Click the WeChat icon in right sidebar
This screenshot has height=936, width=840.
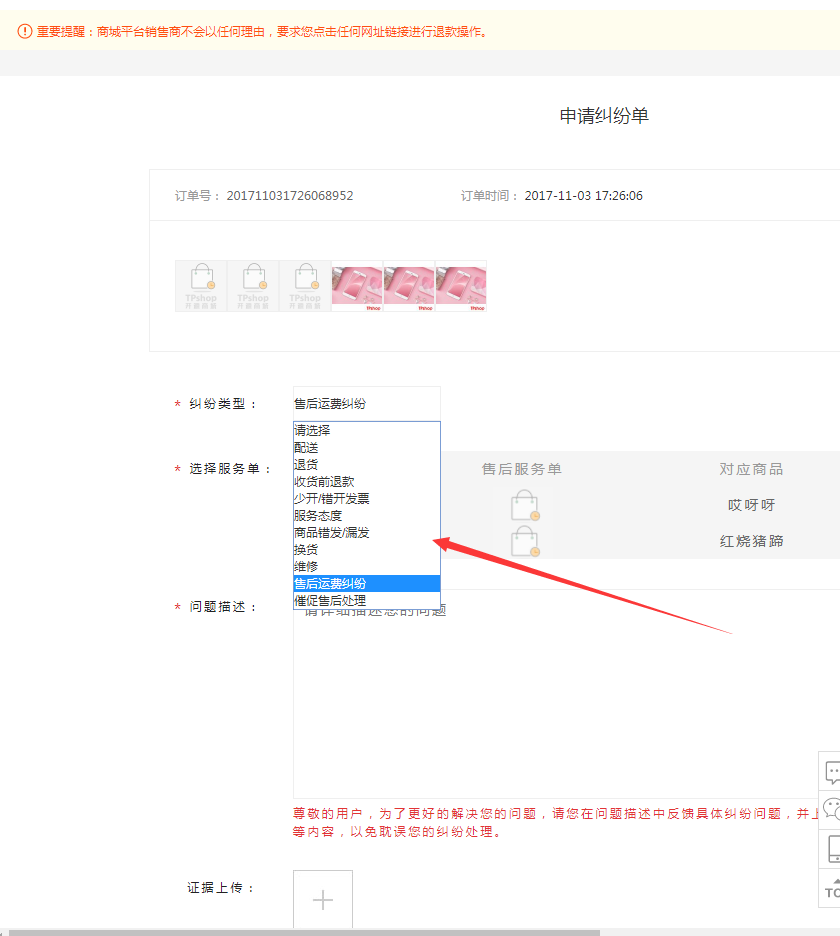tap(831, 809)
